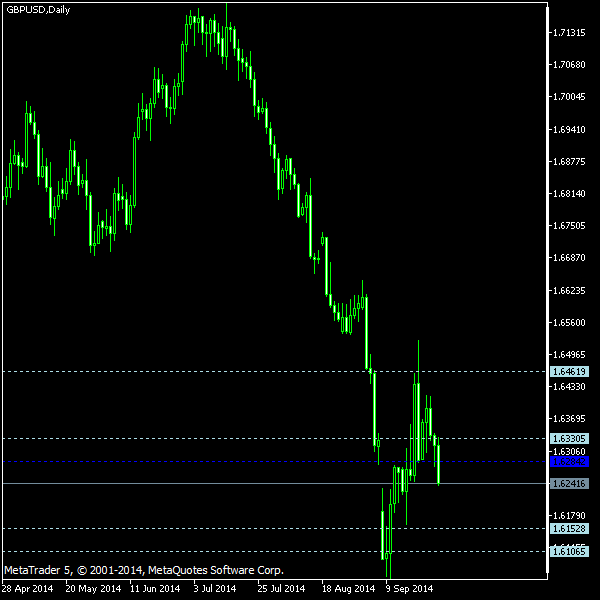
Task: Click the 1.66235 price axis label
Action: (569, 291)
